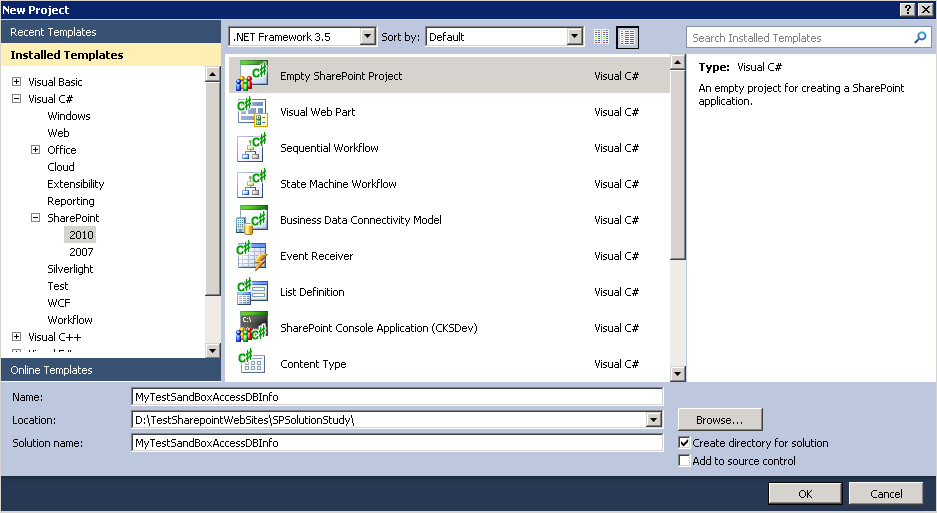Open the Location path dropdown arrow
The image size is (937, 513).
coord(654,420)
